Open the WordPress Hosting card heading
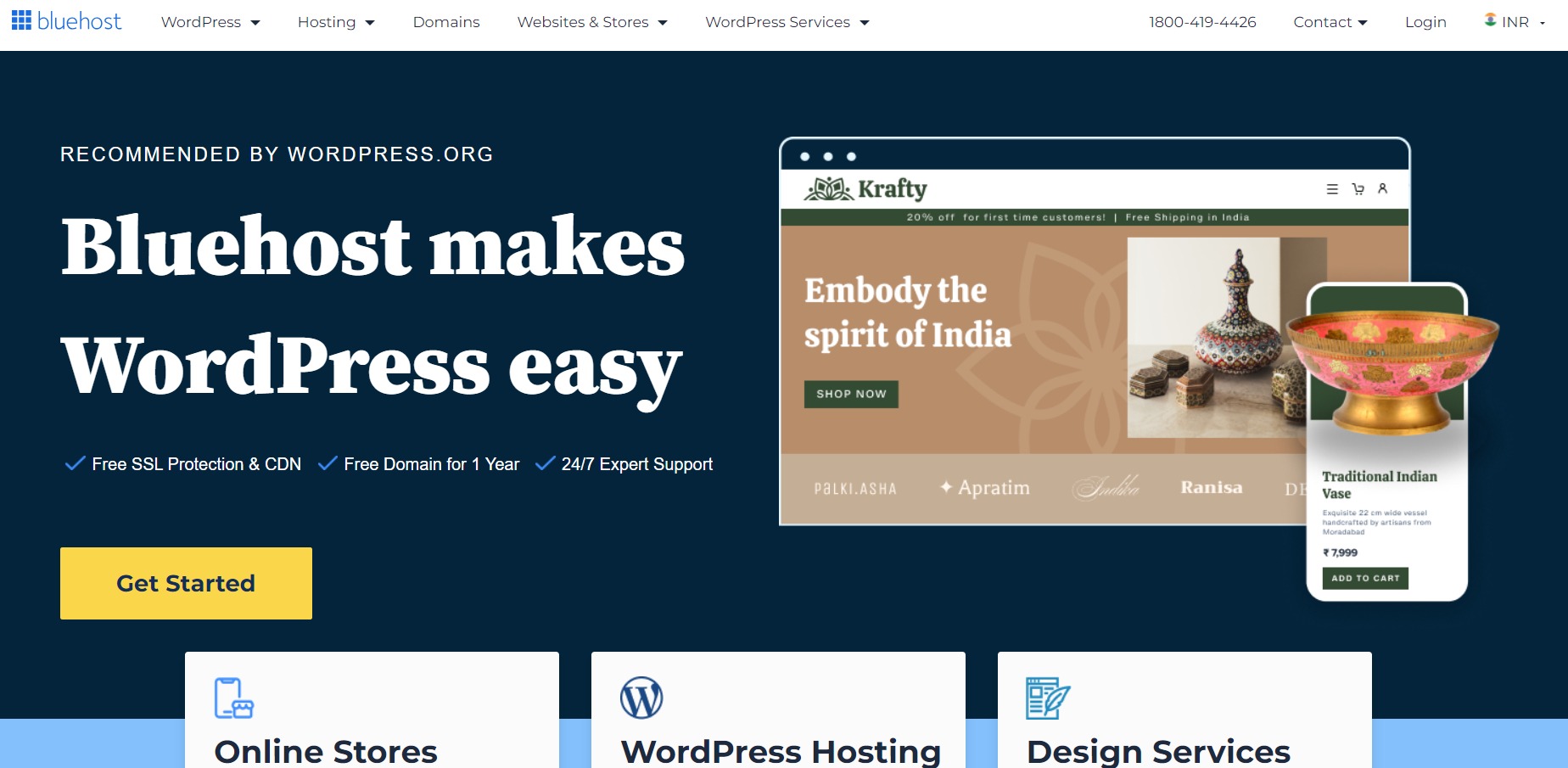Viewport: 1568px width, 768px height. click(781, 751)
